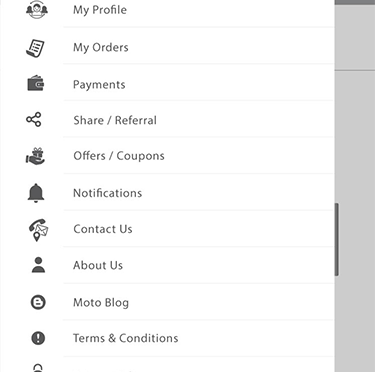Click the Contact Us phone and mail icon
Image resolution: width=375 pixels, height=372 pixels.
[x=38, y=230]
